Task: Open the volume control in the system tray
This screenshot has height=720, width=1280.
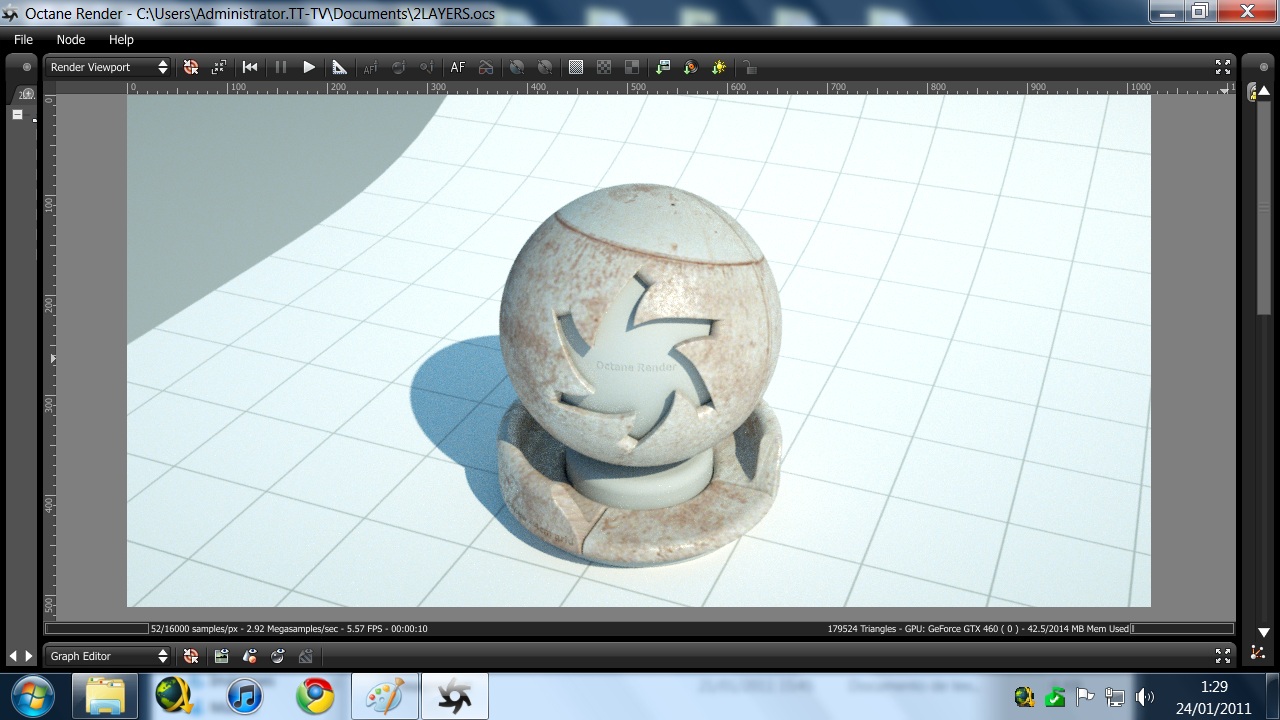Action: 1145,697
